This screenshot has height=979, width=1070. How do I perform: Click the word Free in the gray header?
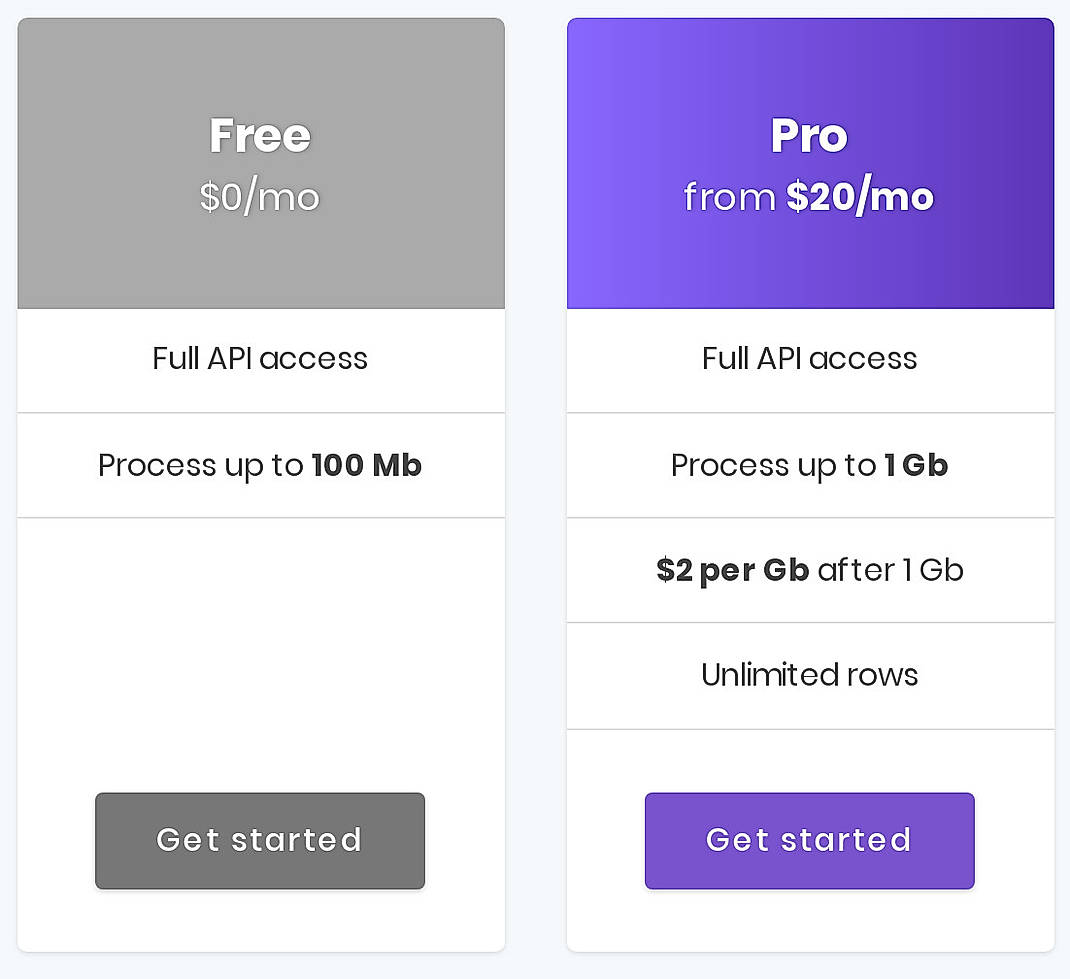click(259, 135)
